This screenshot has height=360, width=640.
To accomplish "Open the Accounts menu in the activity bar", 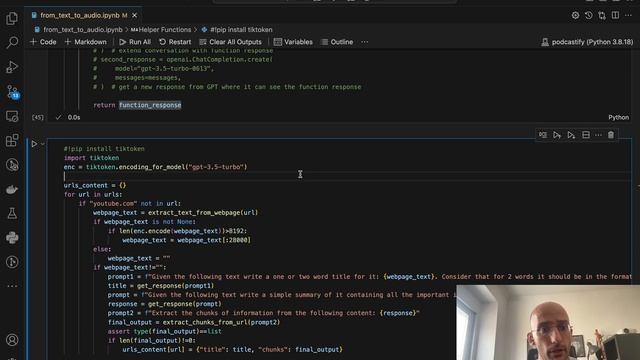I will (12, 340).
